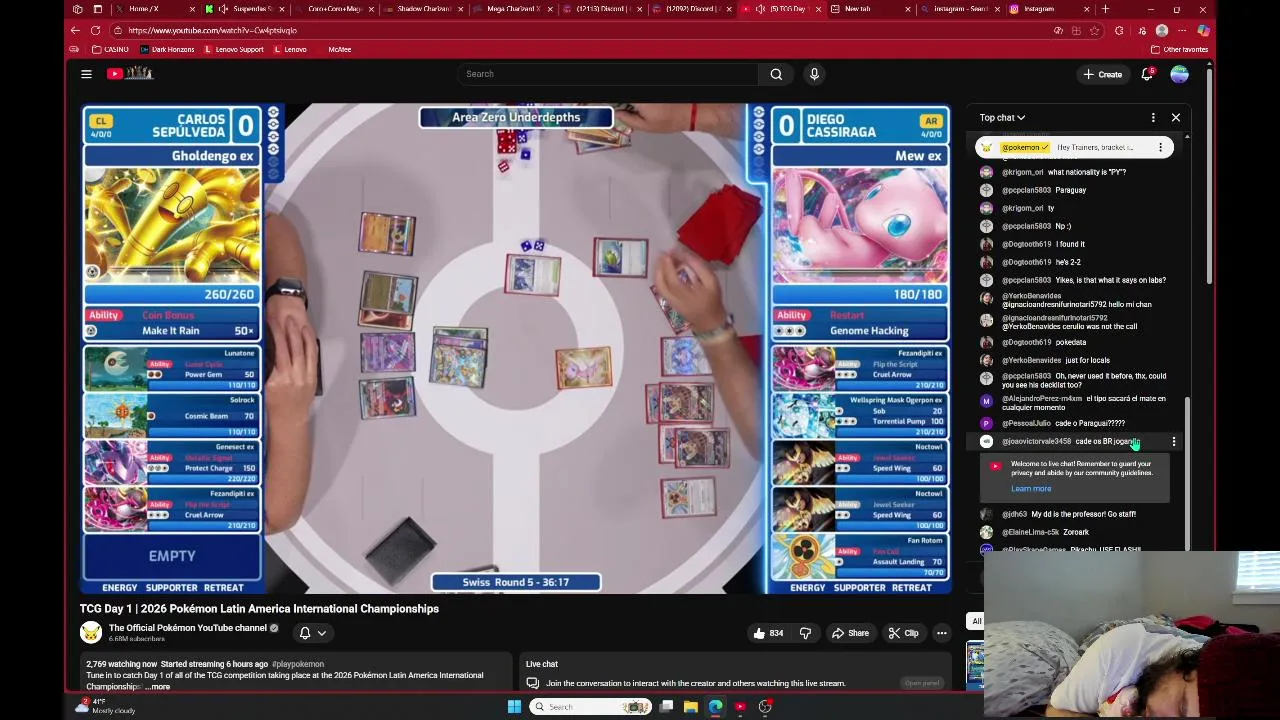Open YouTube app icon in taskbar
This screenshot has height=720, width=1280.
point(740,707)
